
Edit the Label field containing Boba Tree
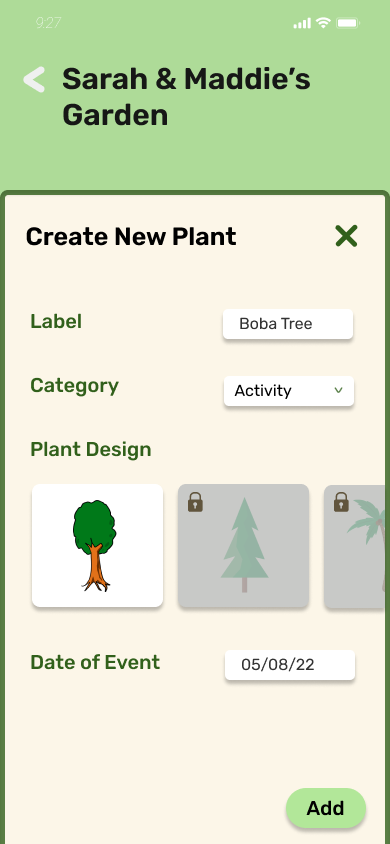coord(288,324)
